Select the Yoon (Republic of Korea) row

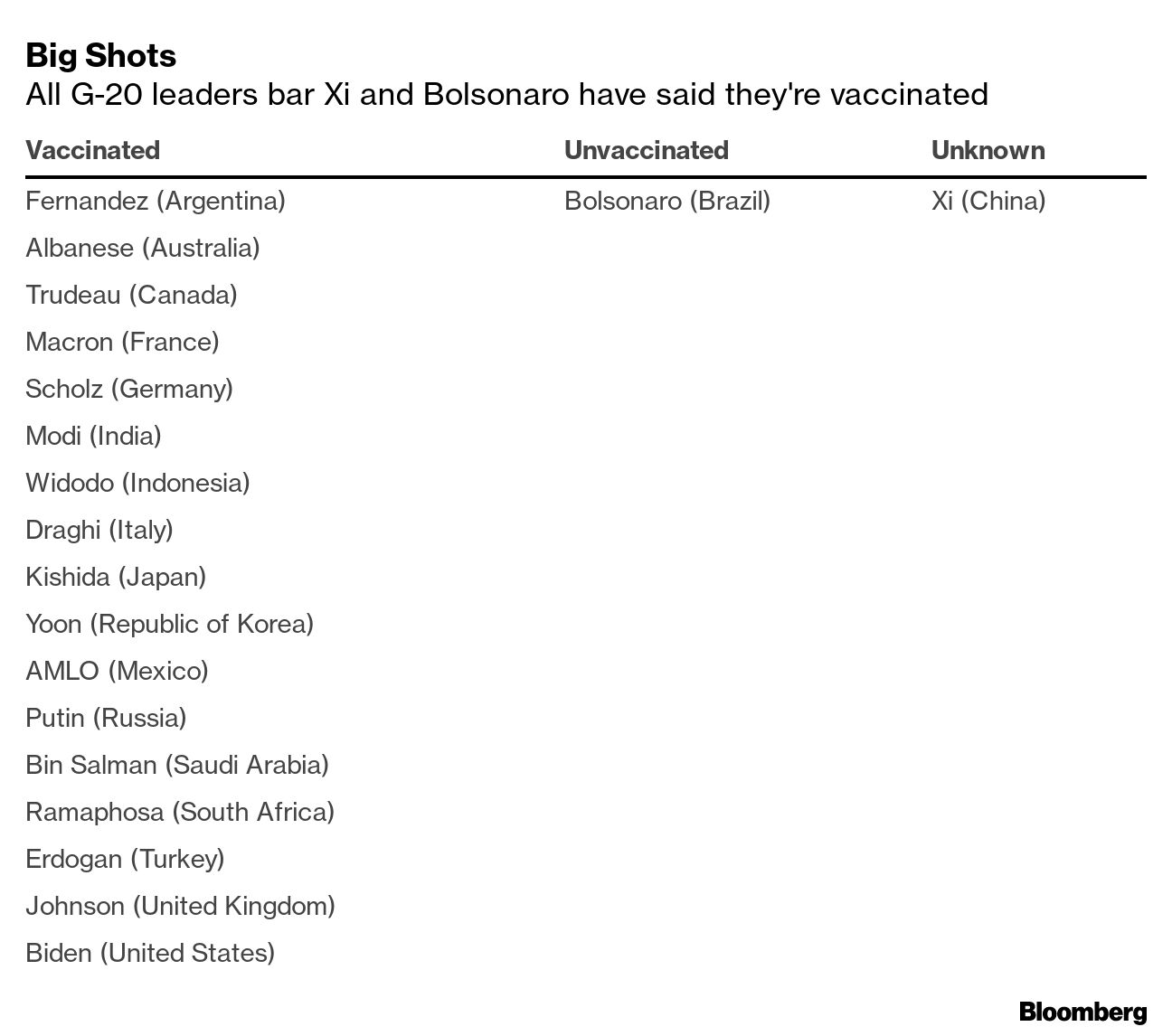[x=169, y=624]
